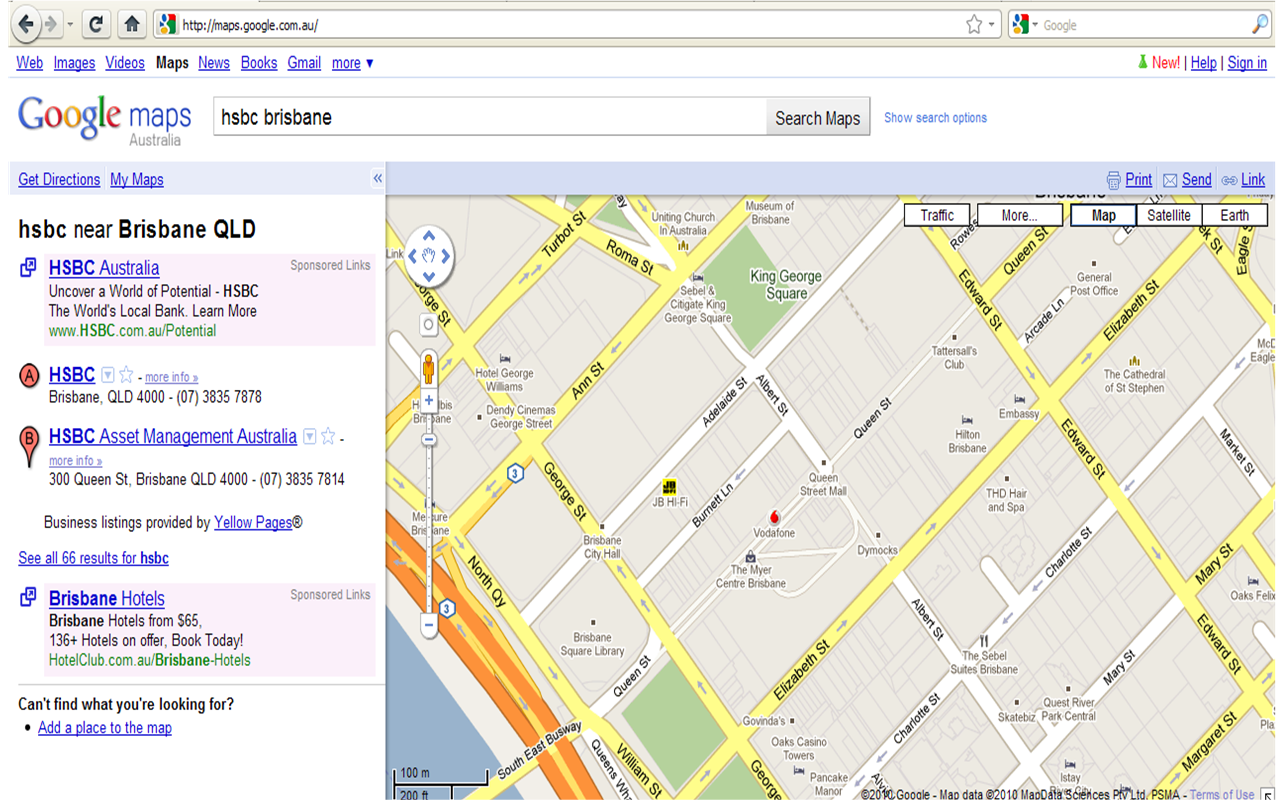Click The Myer Centre Brisbane icon
The height and width of the screenshot is (800, 1281).
[750, 556]
